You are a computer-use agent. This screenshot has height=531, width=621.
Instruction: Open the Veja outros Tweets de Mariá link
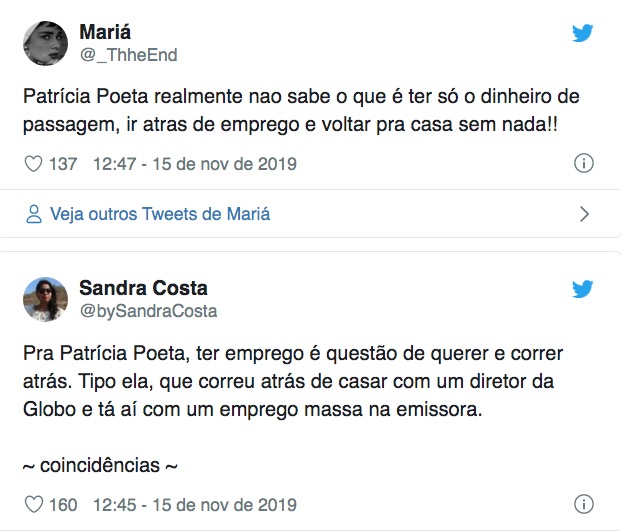click(x=160, y=214)
